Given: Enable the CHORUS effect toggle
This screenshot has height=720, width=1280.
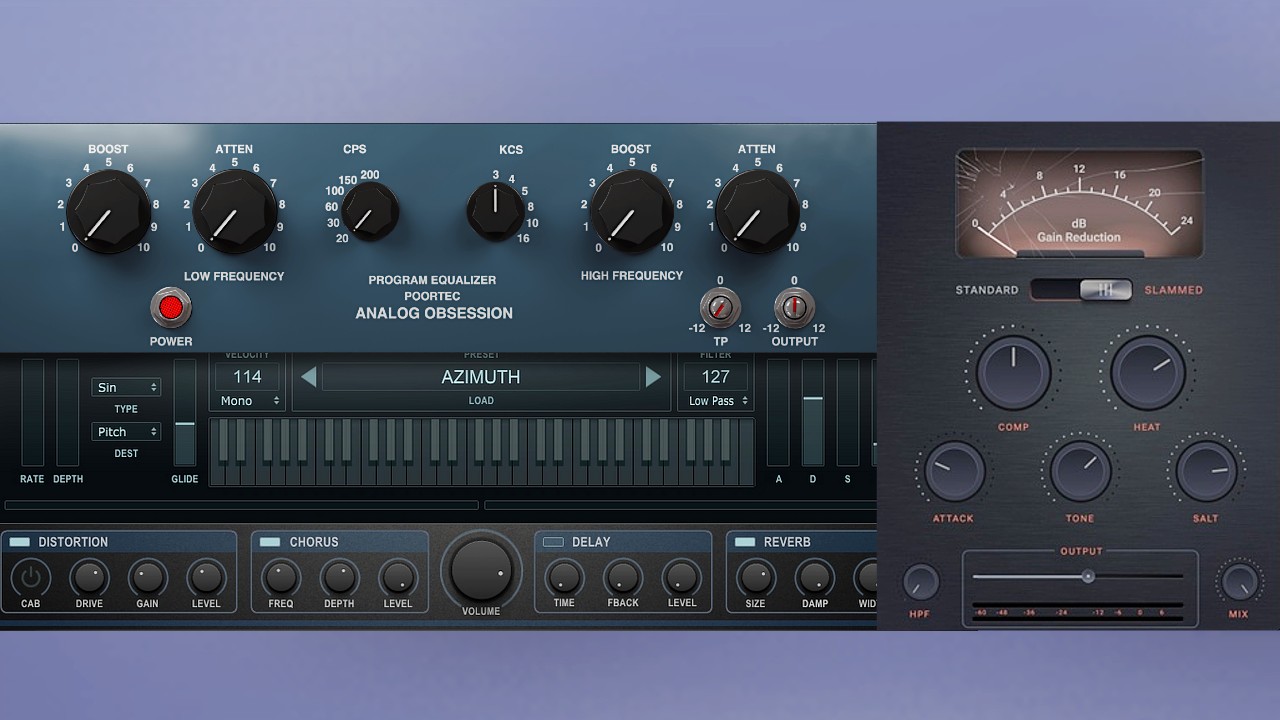Looking at the screenshot, I should tap(270, 542).
